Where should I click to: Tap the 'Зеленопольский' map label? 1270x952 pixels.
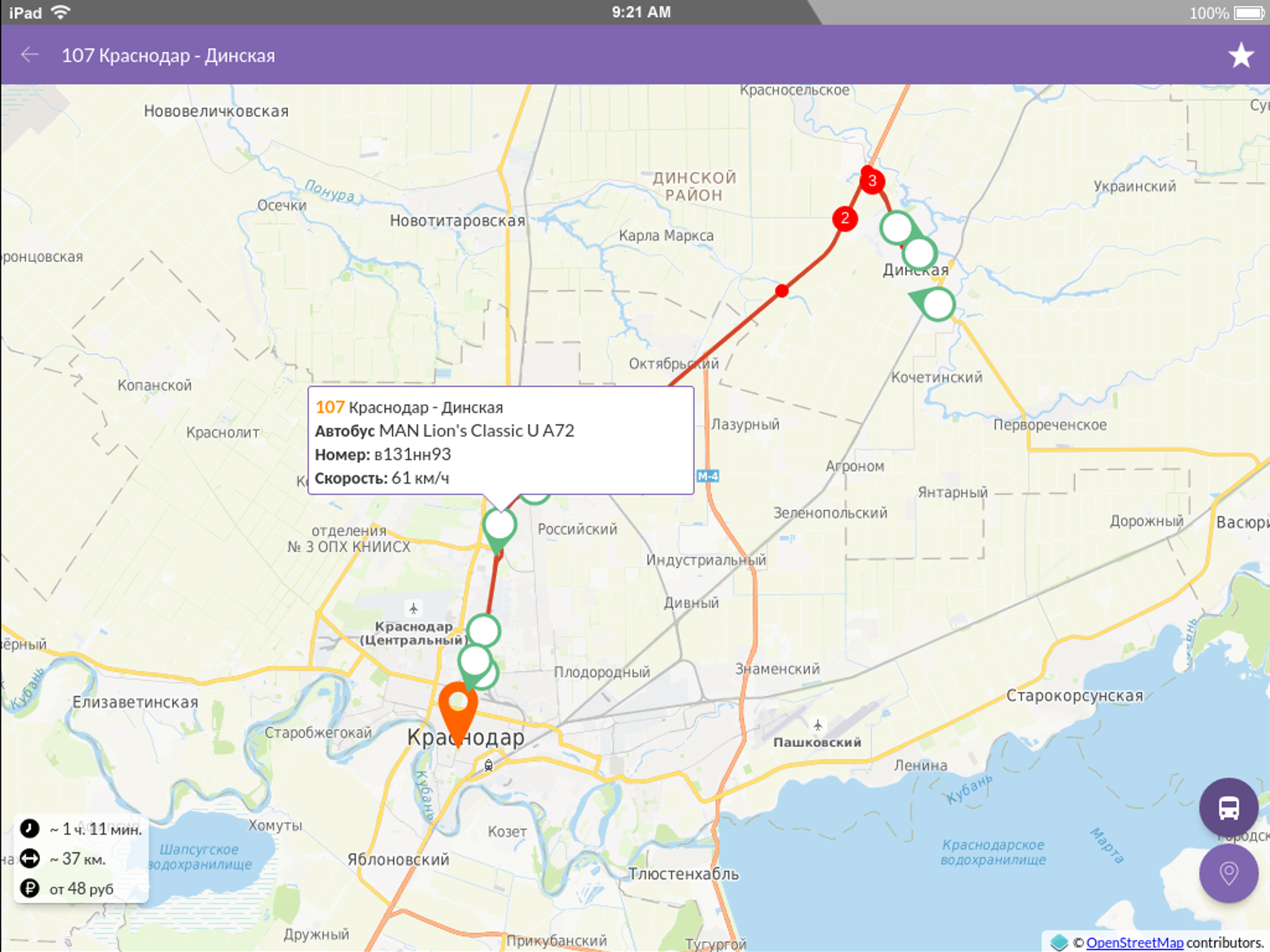point(830,513)
